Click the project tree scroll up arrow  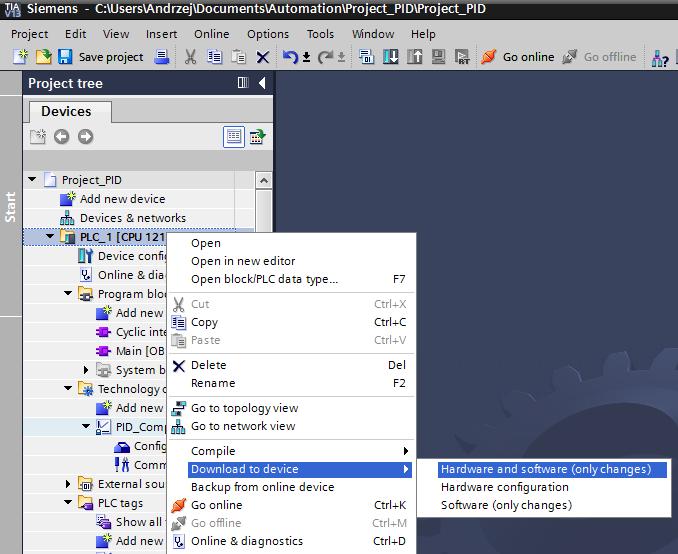(x=264, y=180)
